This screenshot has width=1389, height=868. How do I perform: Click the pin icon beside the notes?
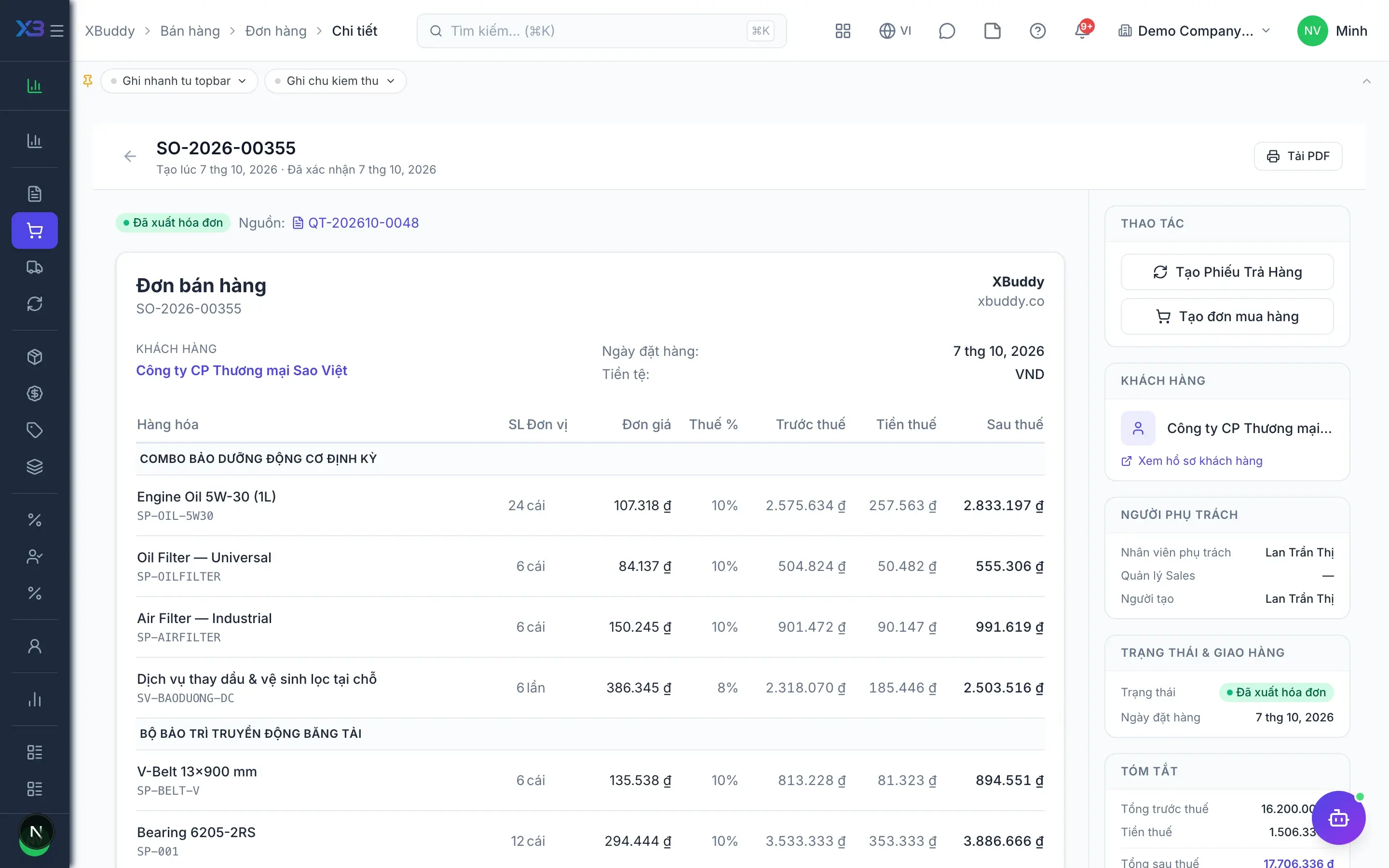click(x=88, y=81)
